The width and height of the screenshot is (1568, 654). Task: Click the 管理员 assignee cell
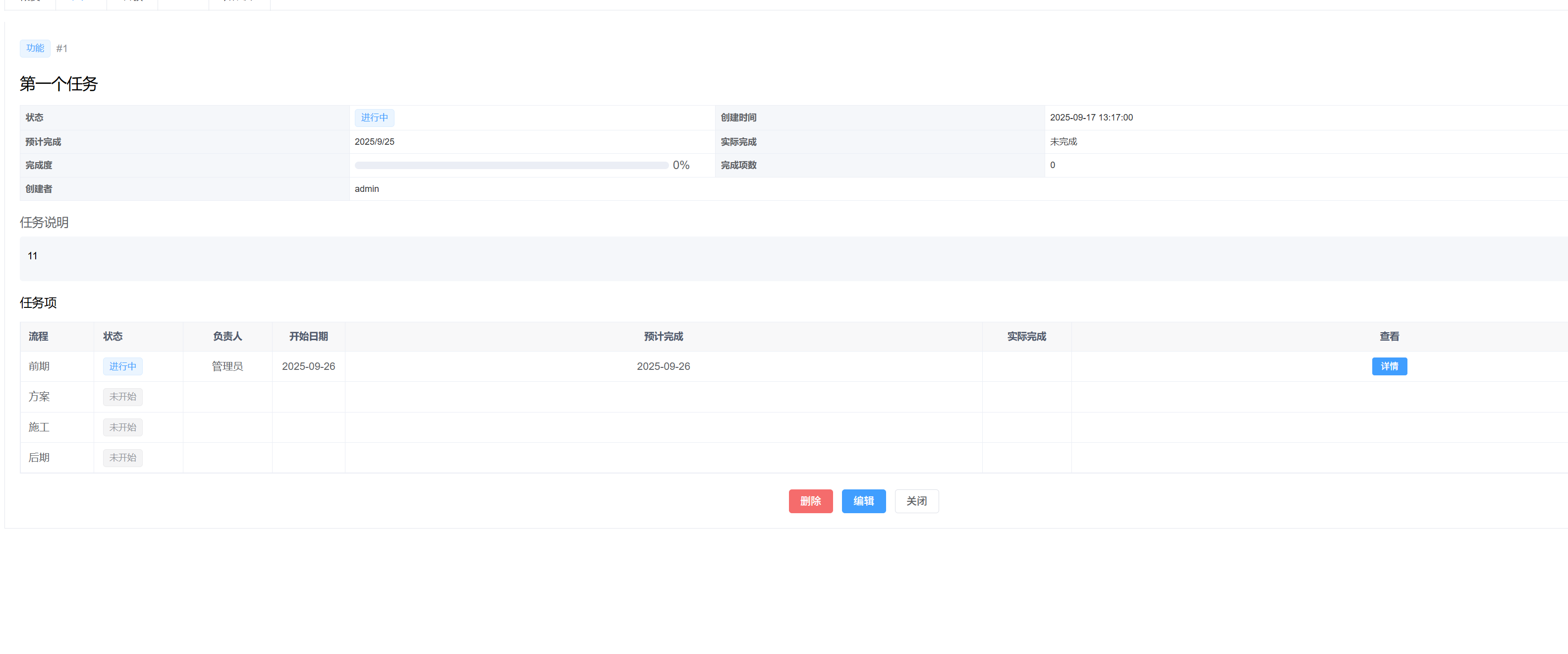click(x=227, y=366)
